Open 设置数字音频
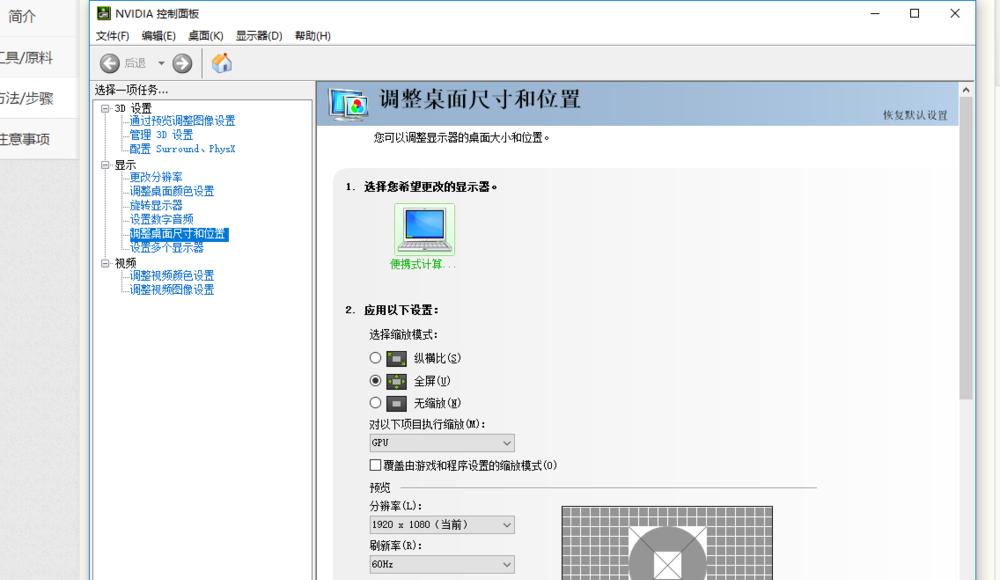 tap(161, 219)
